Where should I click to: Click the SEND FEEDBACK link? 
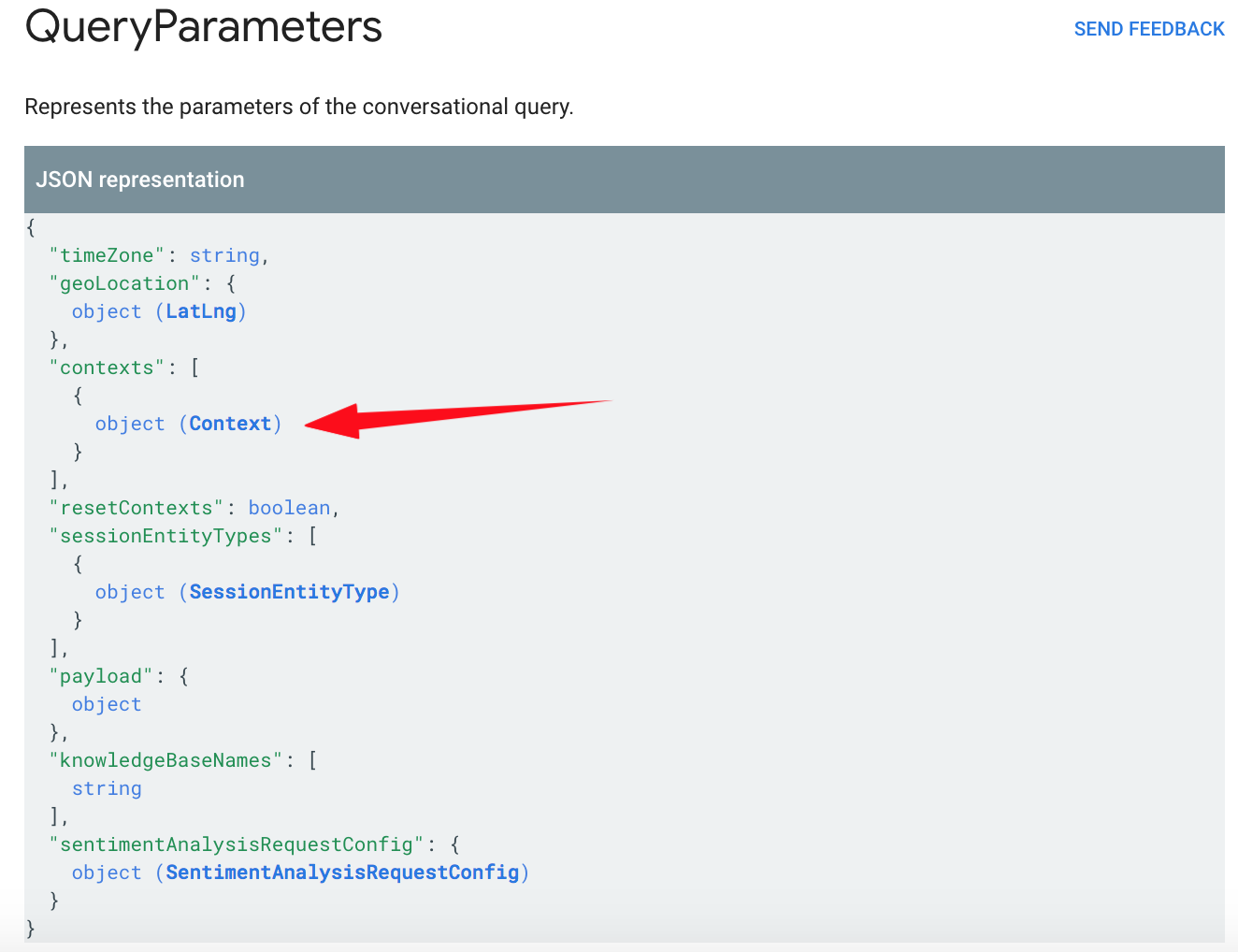pyautogui.click(x=1149, y=29)
